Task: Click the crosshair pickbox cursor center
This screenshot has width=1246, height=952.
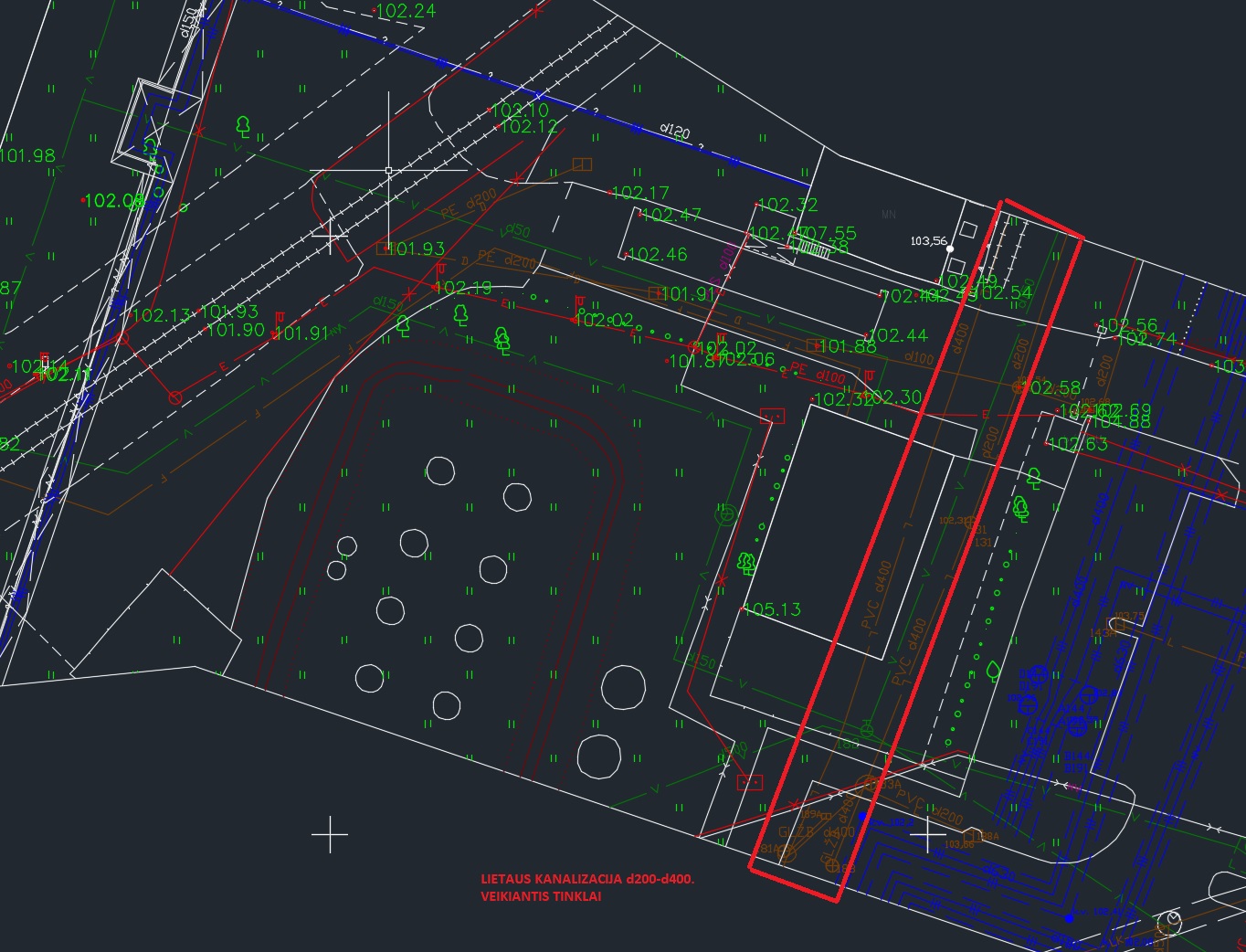Action: [389, 171]
